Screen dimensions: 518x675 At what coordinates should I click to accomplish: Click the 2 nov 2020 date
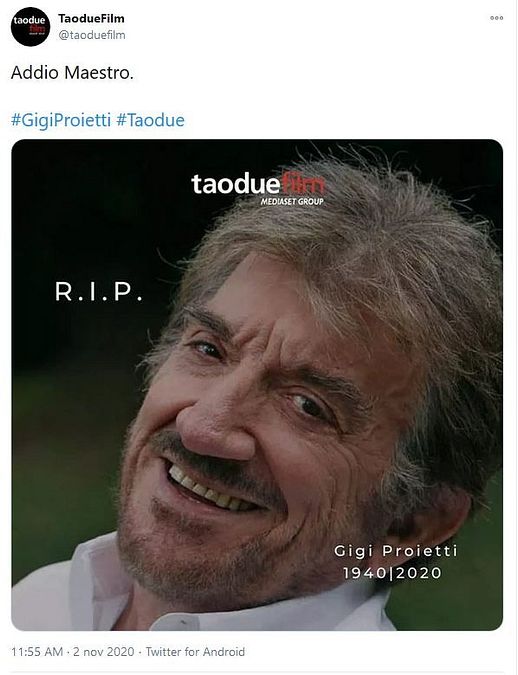coord(103,651)
